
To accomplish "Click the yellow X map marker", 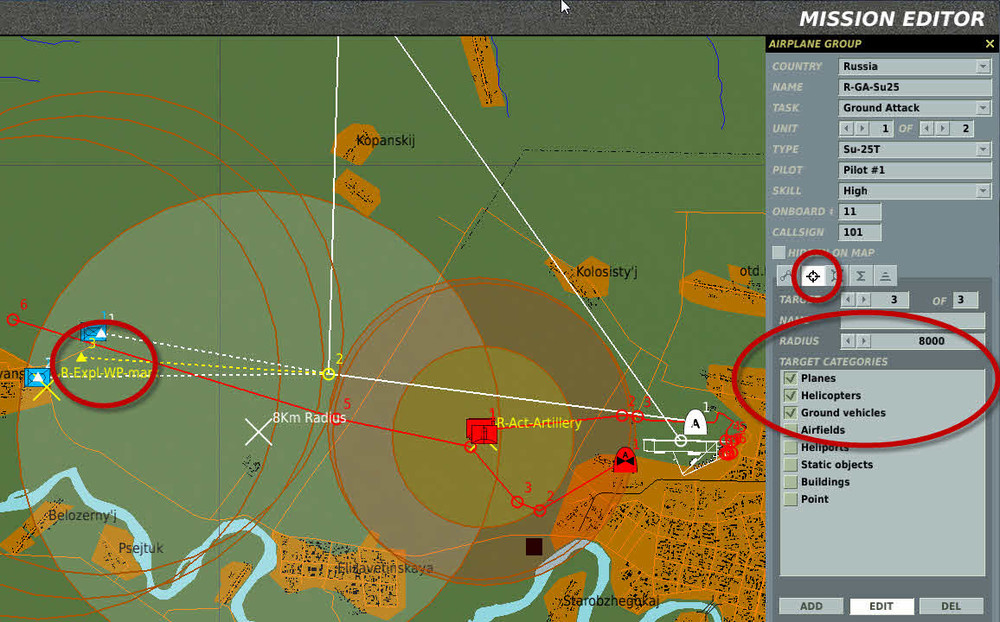I will click(46, 390).
